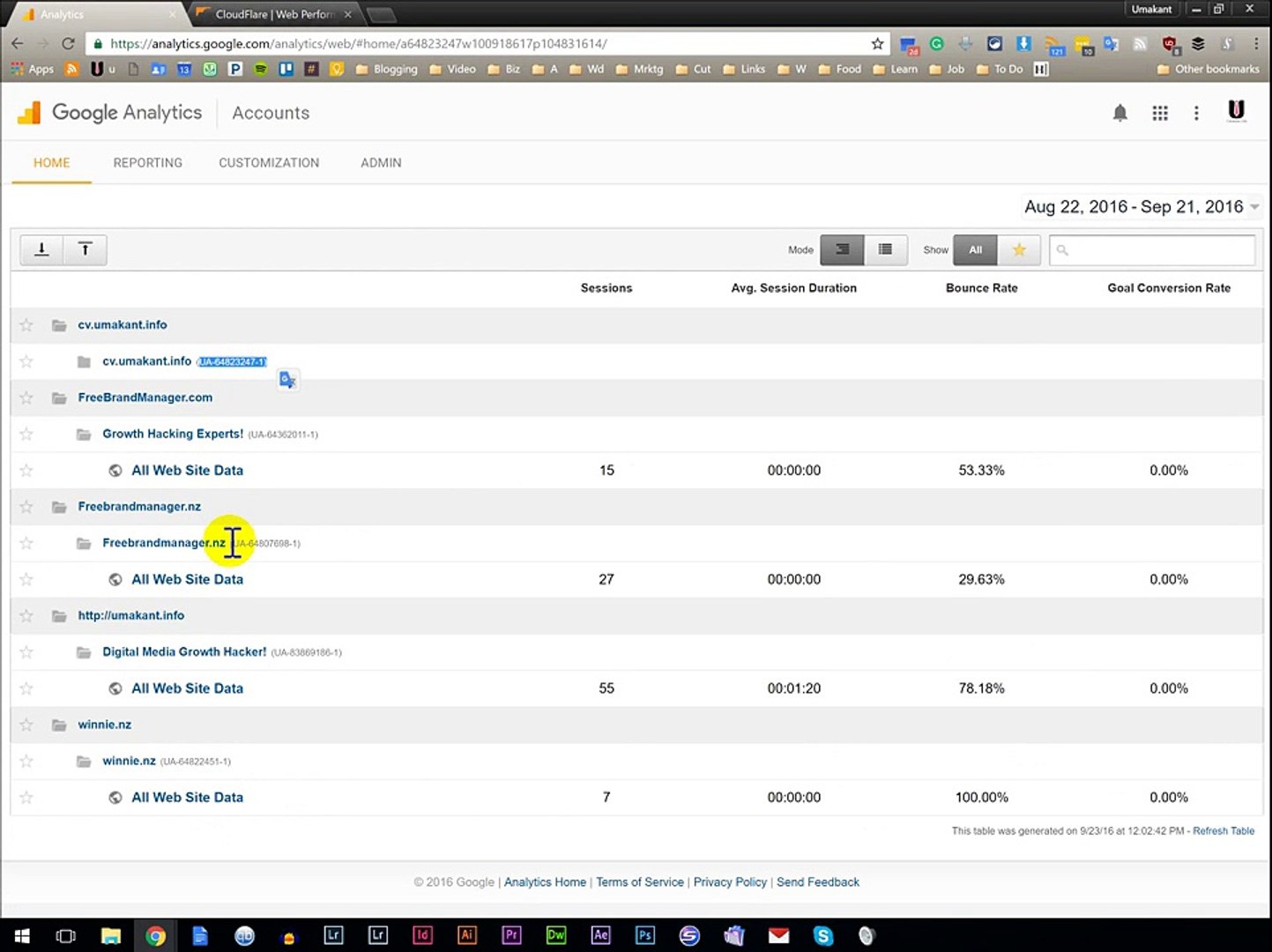Star the All Web Site Data row with 27 sessions
The image size is (1272, 952).
tap(26, 579)
